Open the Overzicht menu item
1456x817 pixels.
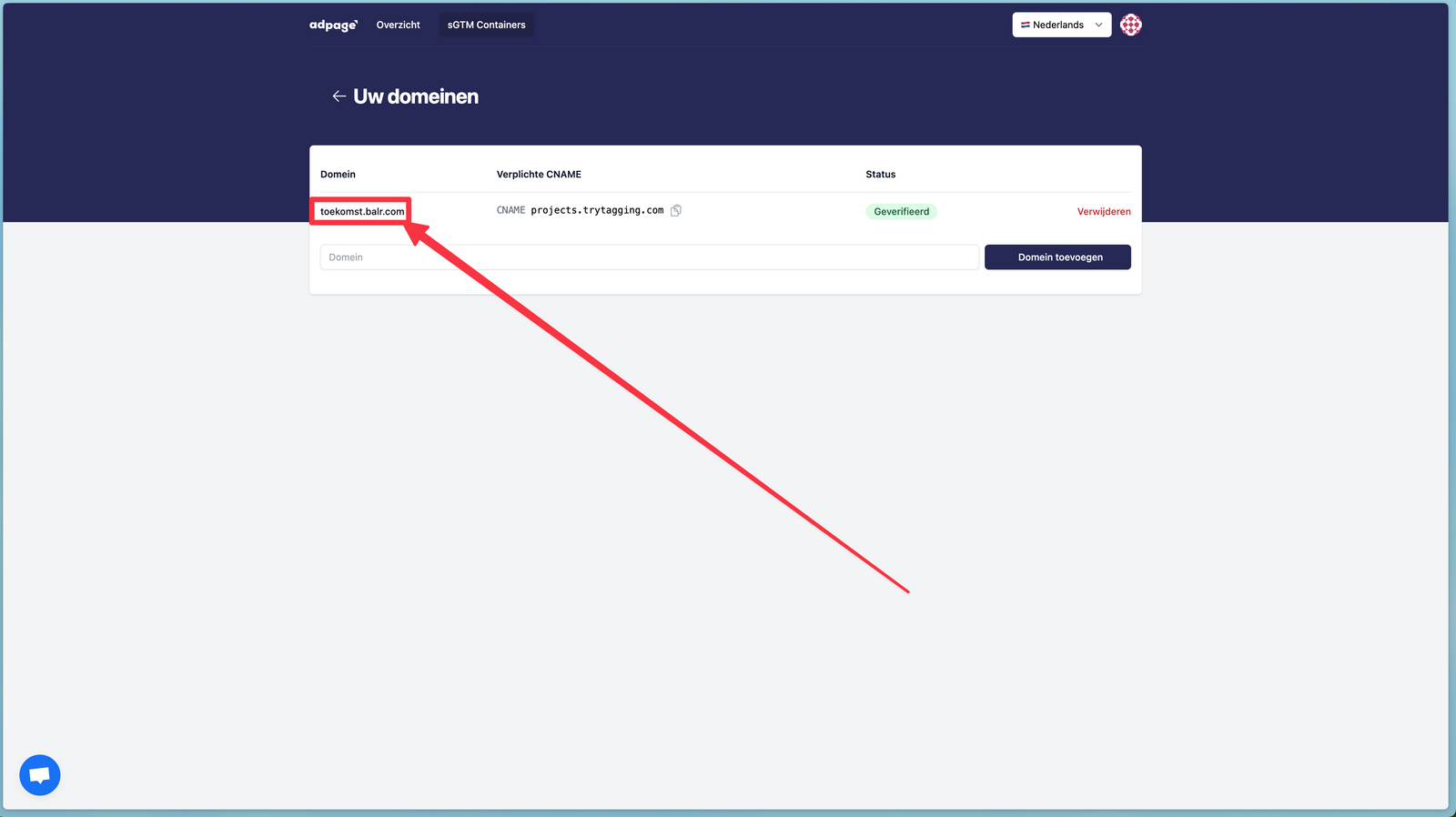click(x=398, y=25)
